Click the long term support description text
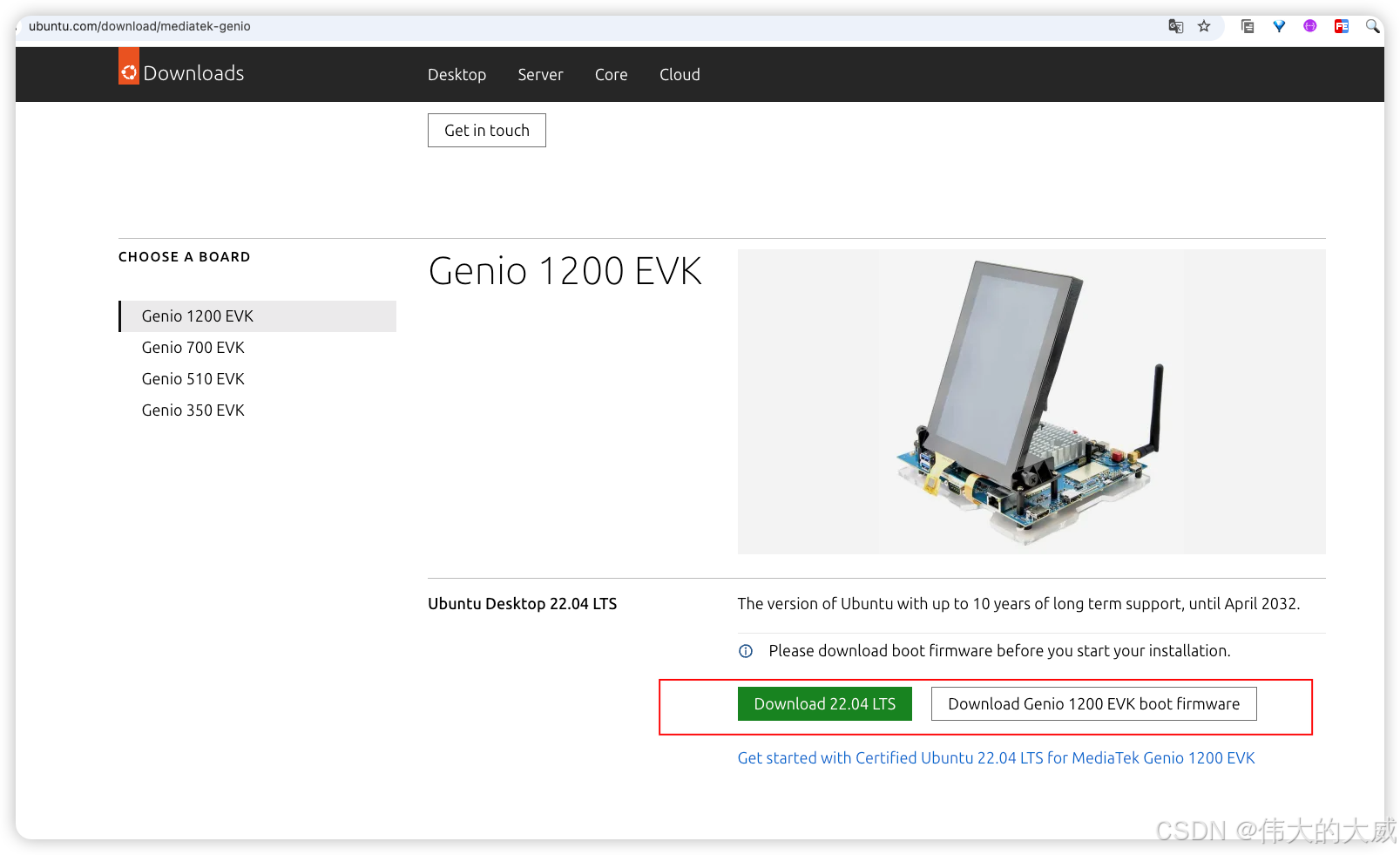This screenshot has width=1400, height=855. point(1018,604)
